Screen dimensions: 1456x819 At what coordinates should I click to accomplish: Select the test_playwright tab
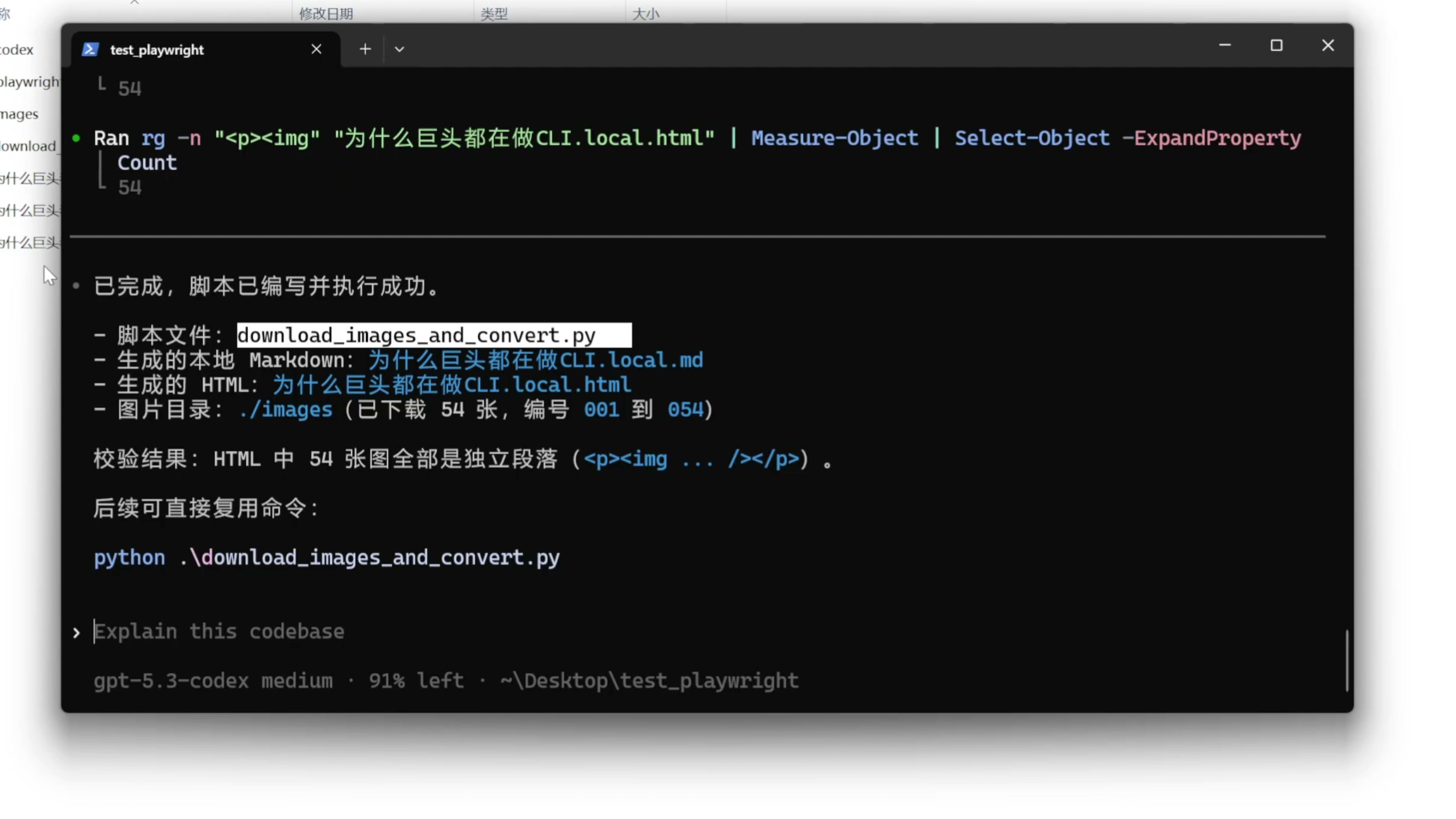(x=157, y=50)
